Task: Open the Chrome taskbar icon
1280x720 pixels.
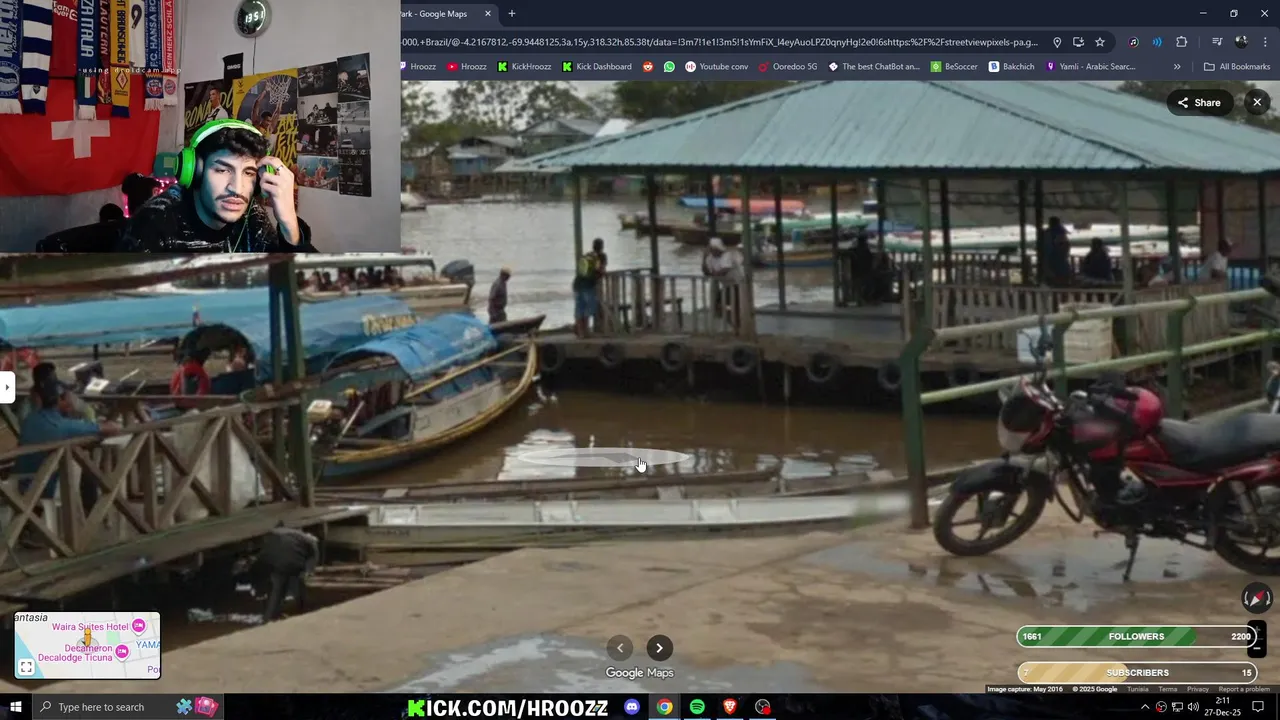Action: (x=665, y=707)
